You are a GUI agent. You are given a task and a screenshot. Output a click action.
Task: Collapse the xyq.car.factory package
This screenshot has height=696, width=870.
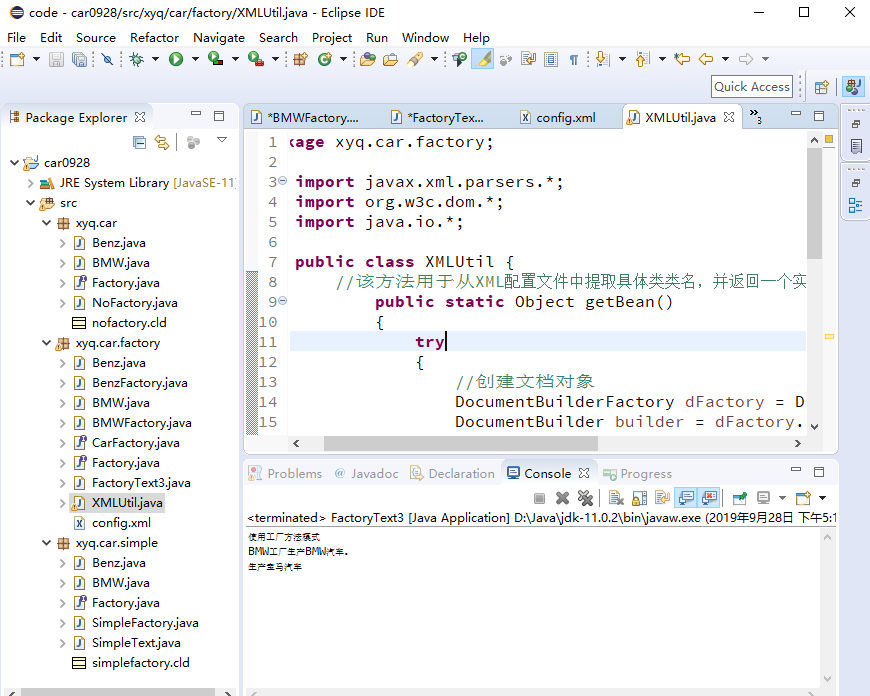coord(47,342)
